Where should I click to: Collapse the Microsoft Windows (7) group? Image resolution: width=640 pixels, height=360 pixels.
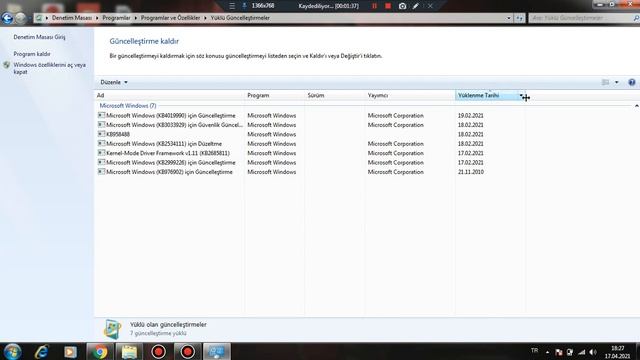[128, 106]
